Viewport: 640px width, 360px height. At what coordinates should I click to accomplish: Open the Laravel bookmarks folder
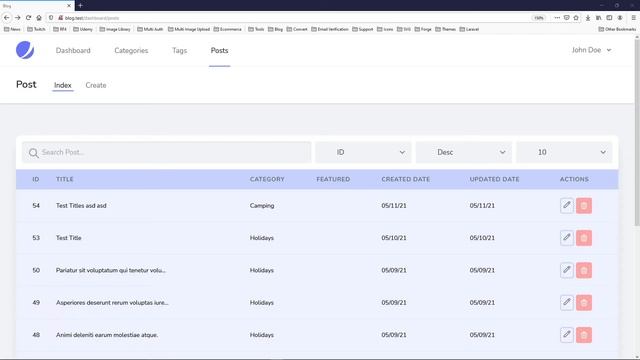point(469,29)
